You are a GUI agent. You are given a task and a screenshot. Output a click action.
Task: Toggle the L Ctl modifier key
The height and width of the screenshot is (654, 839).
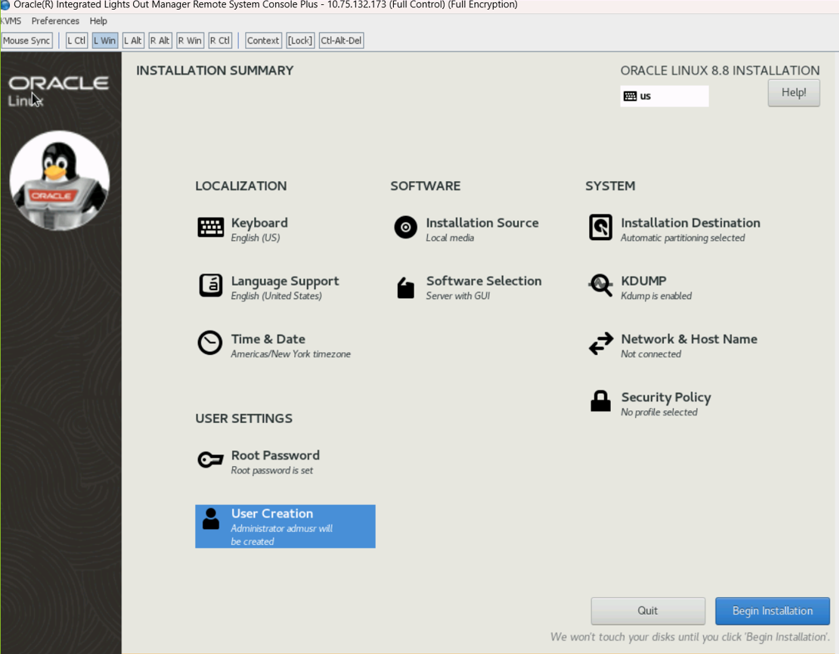click(x=77, y=41)
